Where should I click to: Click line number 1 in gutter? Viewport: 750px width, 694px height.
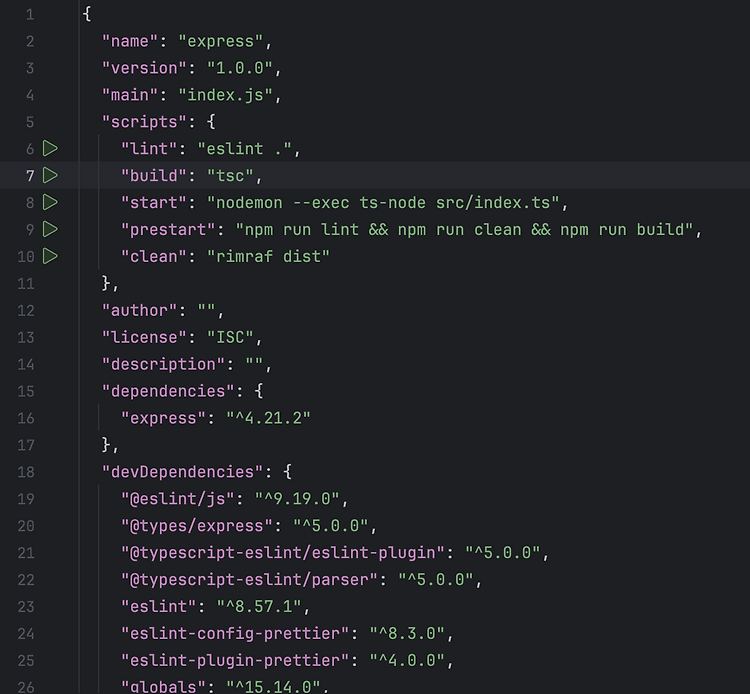(x=30, y=14)
